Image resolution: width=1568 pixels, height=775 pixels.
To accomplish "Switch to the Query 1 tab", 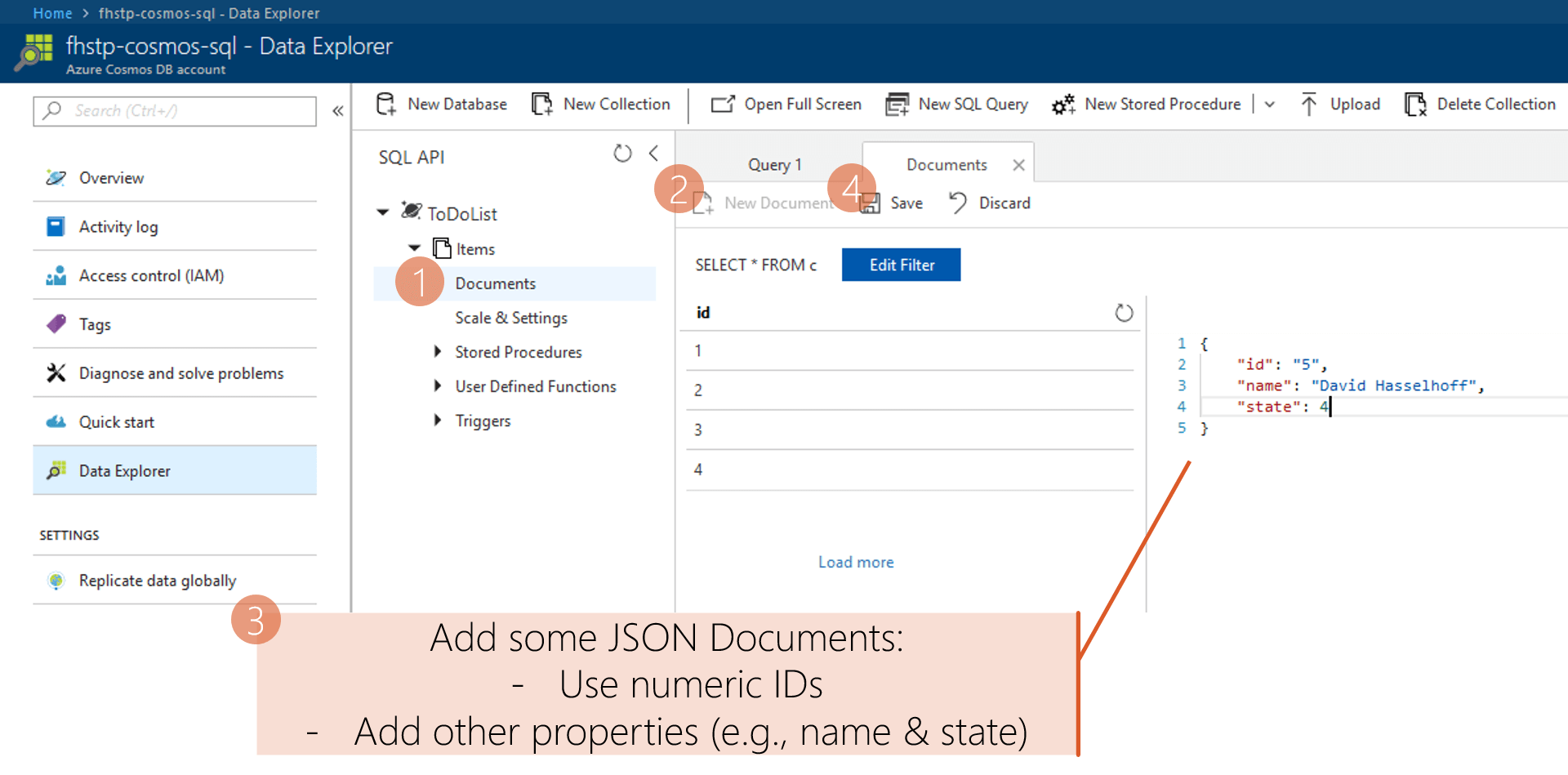I will (x=774, y=165).
